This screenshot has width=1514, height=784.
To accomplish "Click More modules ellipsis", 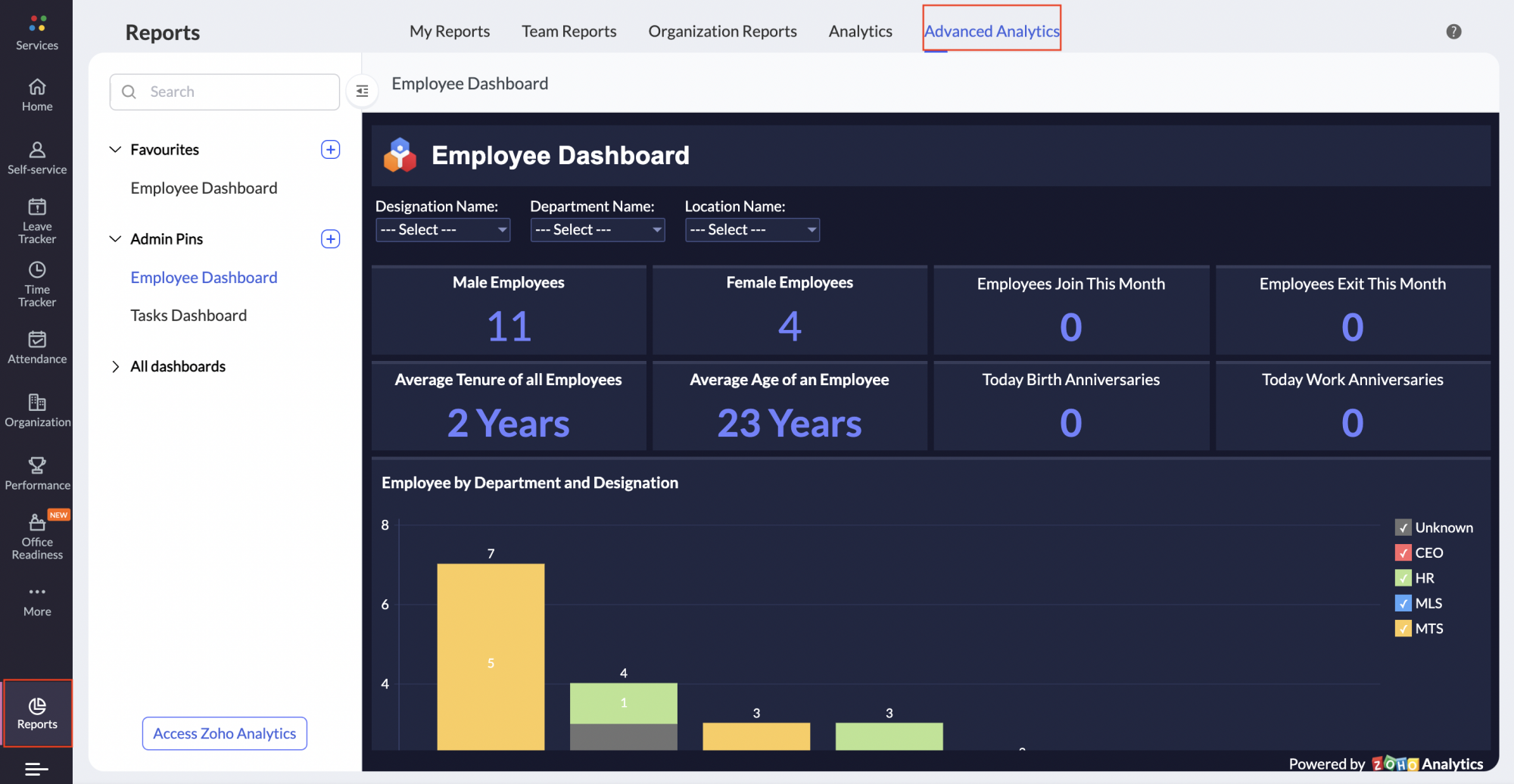I will click(x=37, y=592).
